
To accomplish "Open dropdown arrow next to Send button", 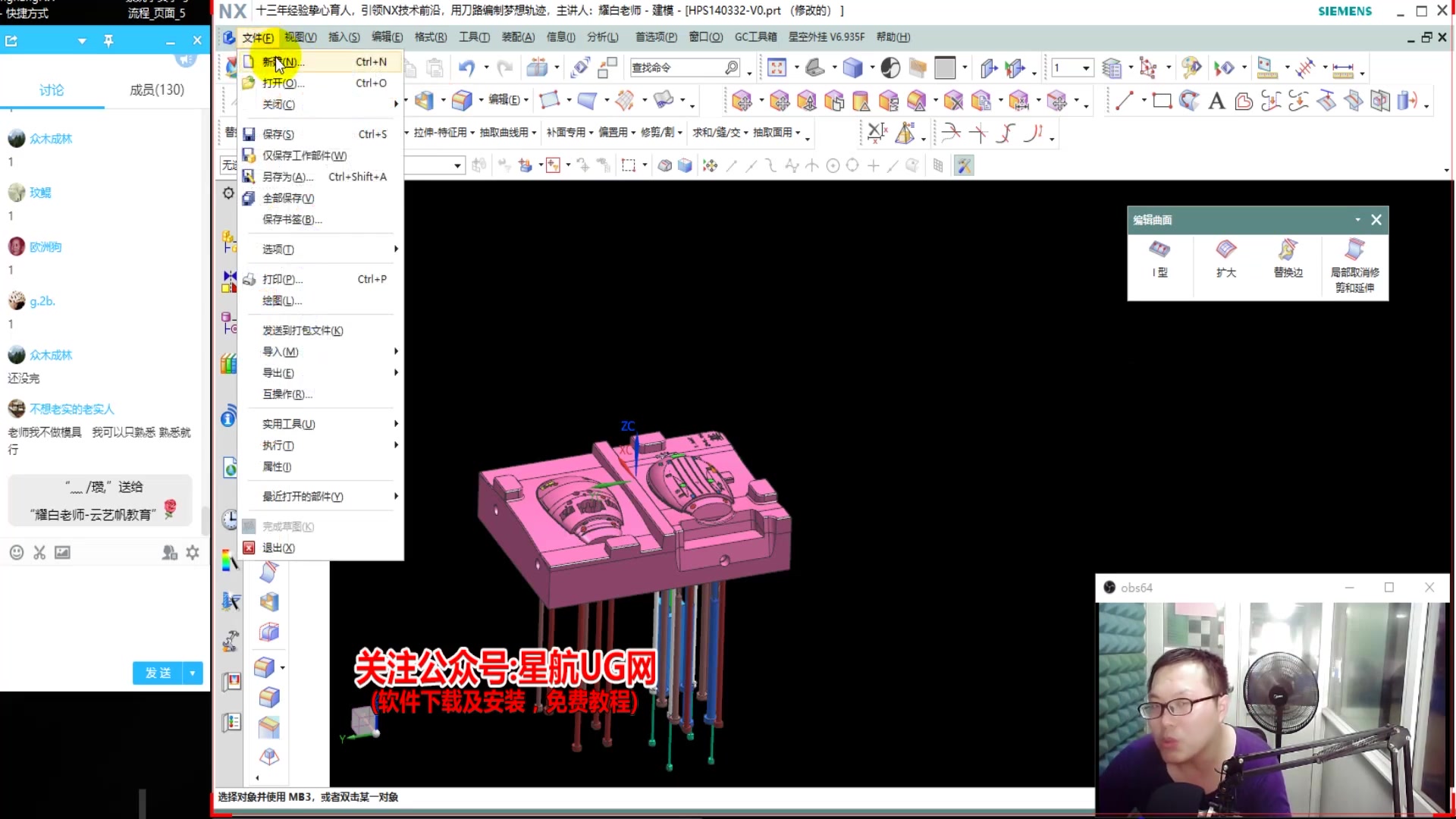I will 193,673.
